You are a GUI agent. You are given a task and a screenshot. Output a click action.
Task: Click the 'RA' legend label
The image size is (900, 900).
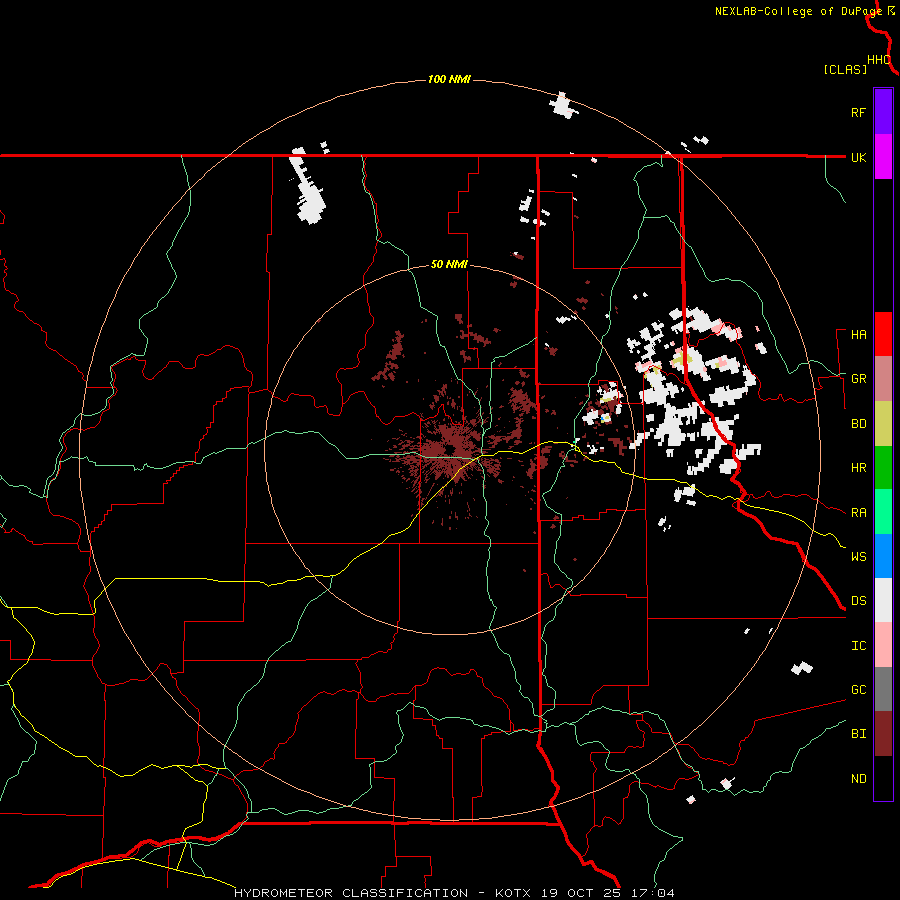(x=858, y=512)
